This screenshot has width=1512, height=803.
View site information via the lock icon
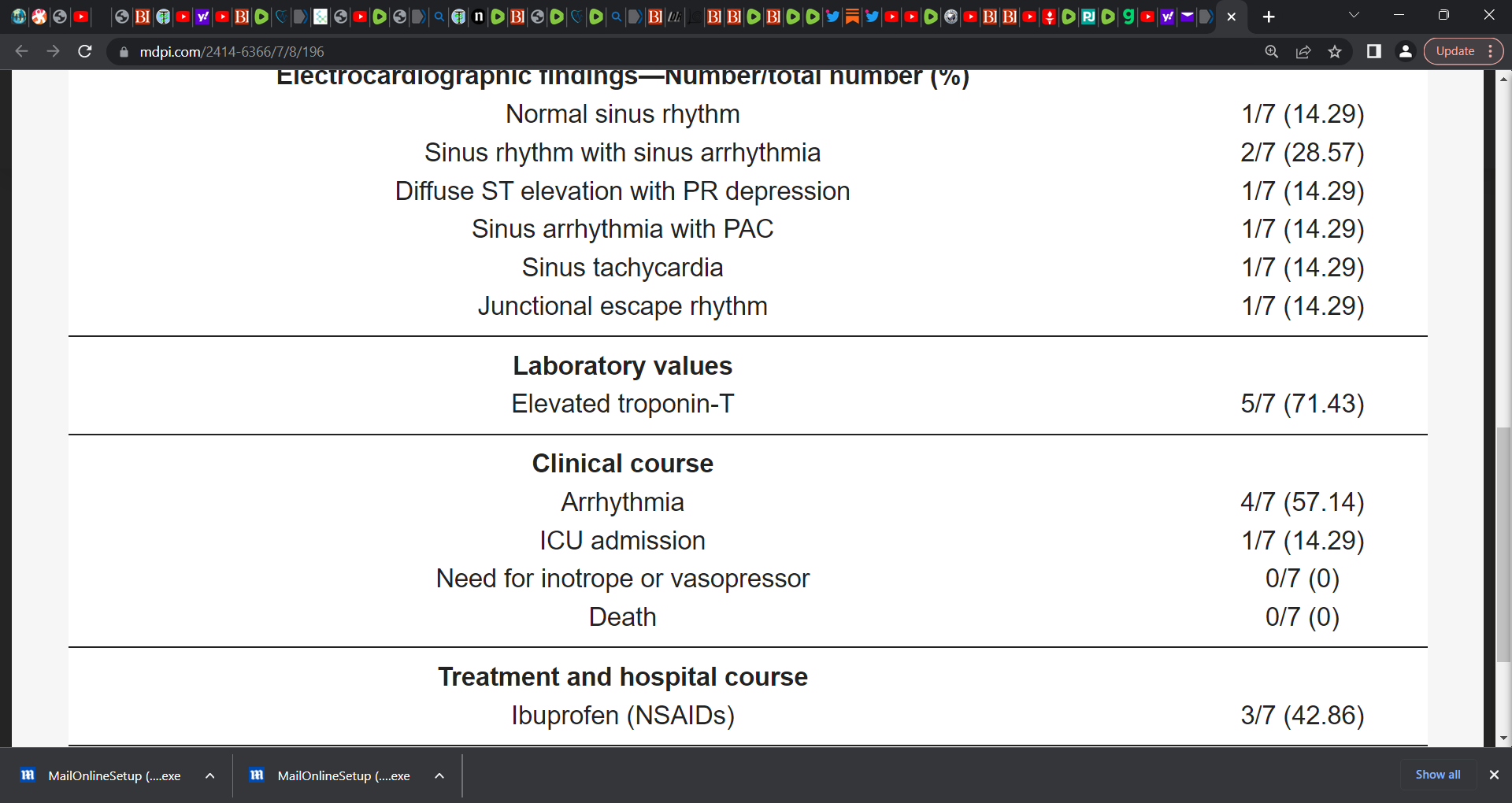point(124,52)
